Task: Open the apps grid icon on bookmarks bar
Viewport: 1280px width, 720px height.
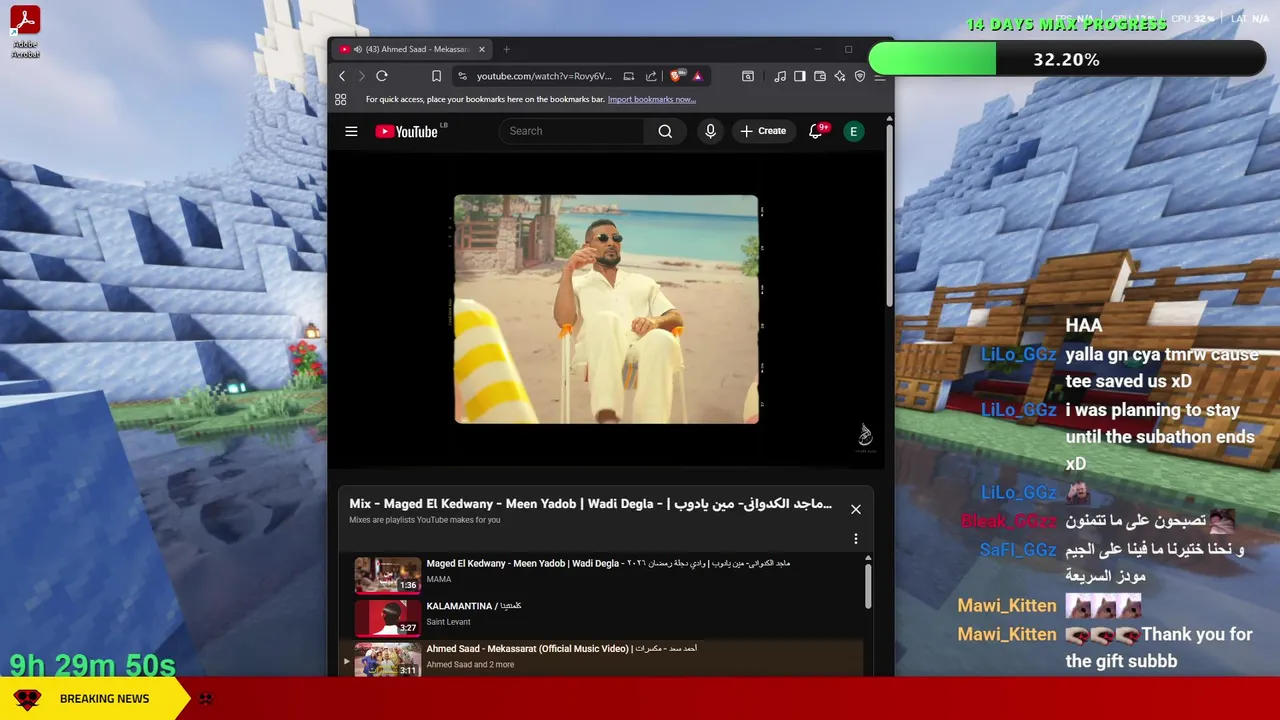Action: pyautogui.click(x=341, y=99)
